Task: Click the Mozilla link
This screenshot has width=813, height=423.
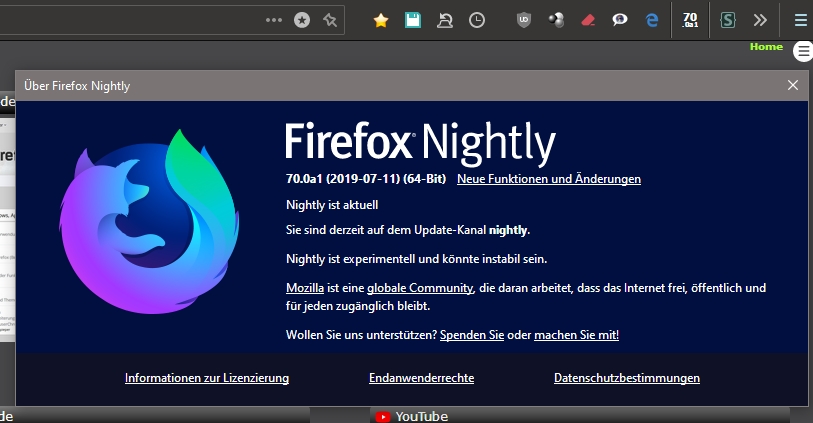Action: tap(305, 288)
